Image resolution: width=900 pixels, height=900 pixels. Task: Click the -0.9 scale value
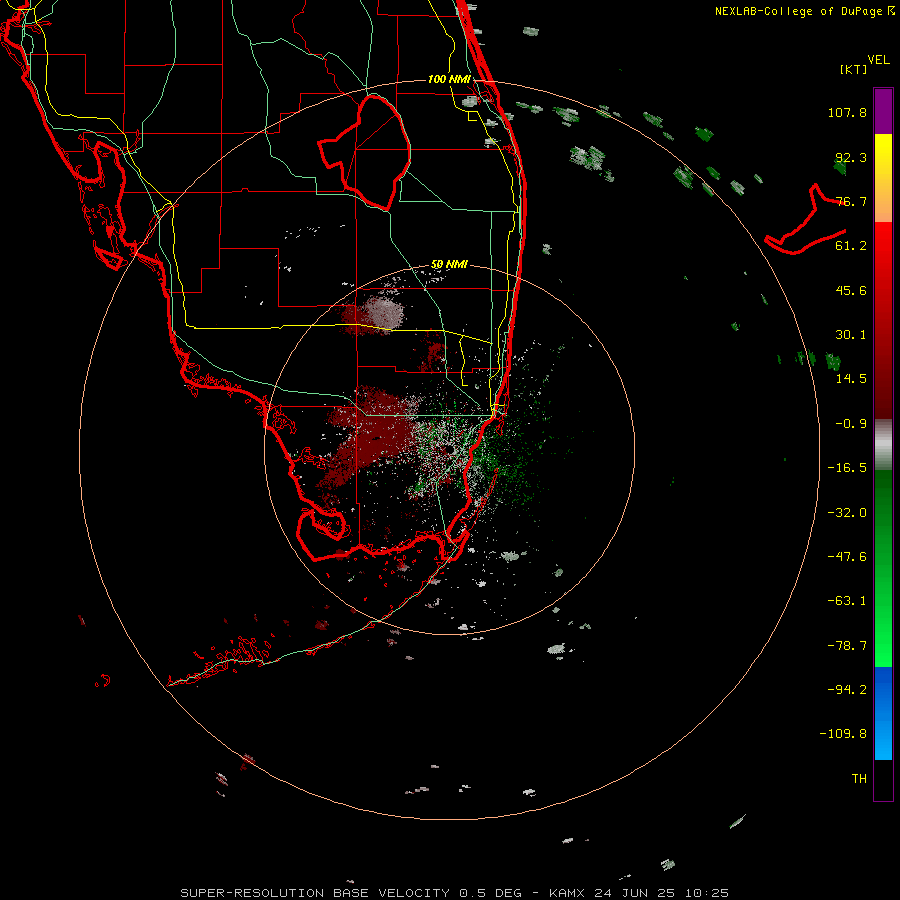point(851,424)
